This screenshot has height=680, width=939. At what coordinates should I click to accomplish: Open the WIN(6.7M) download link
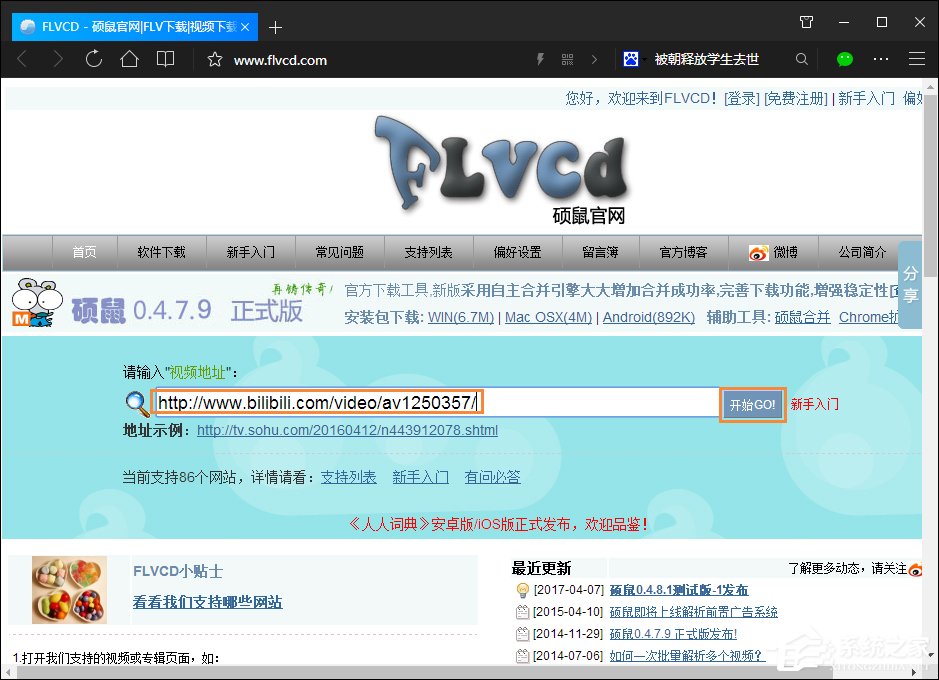pyautogui.click(x=460, y=317)
